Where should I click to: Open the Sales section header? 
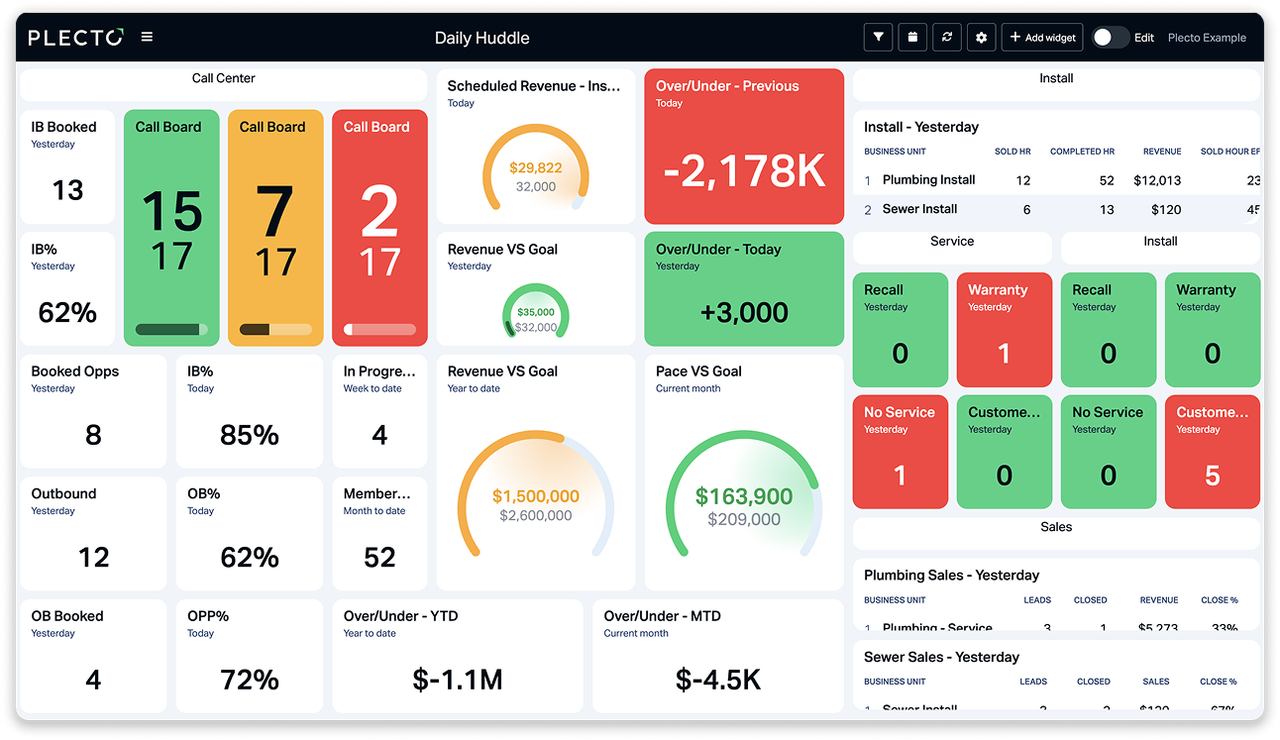click(x=1056, y=527)
